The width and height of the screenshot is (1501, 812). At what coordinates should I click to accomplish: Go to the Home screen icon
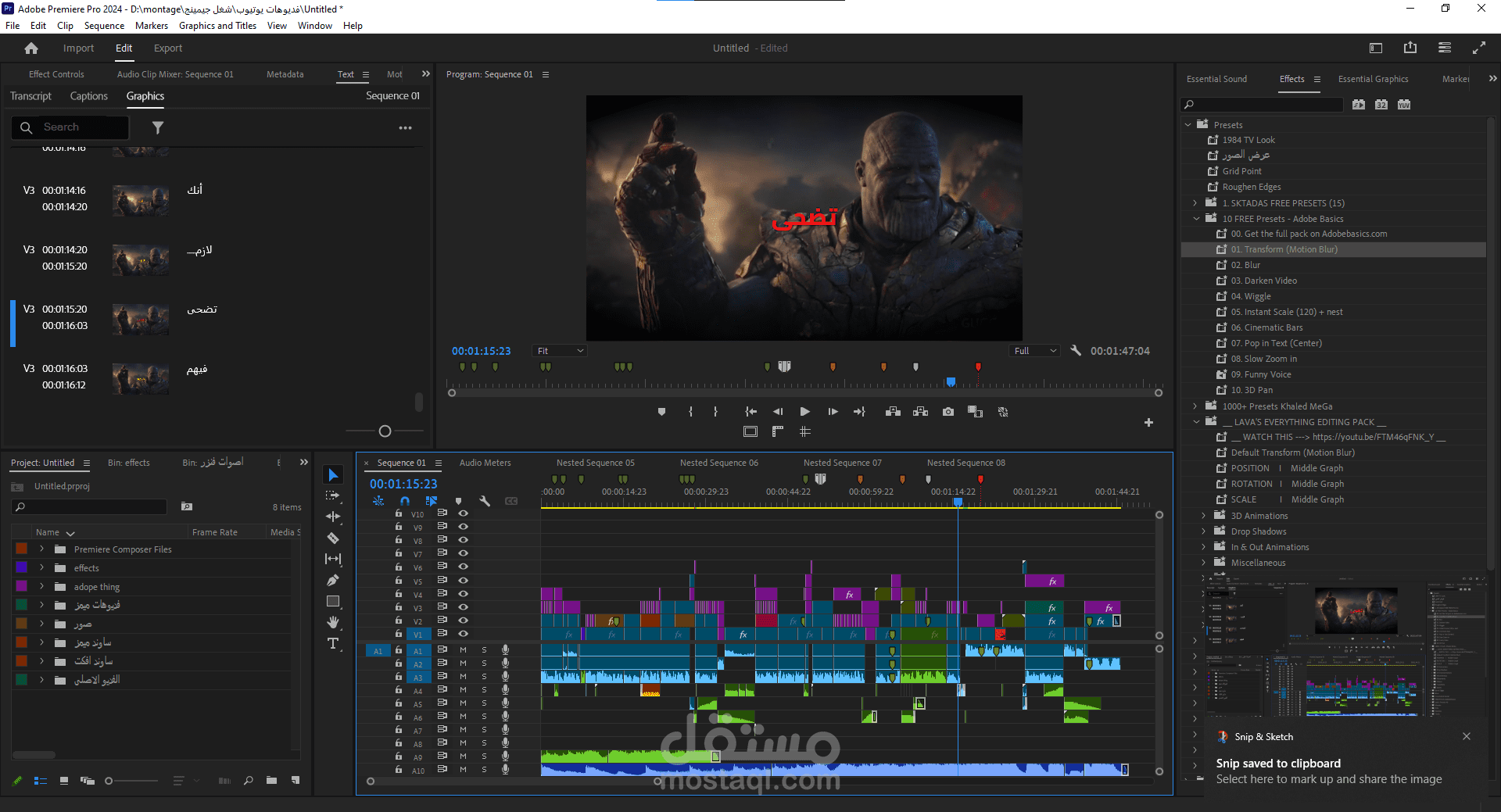point(31,48)
